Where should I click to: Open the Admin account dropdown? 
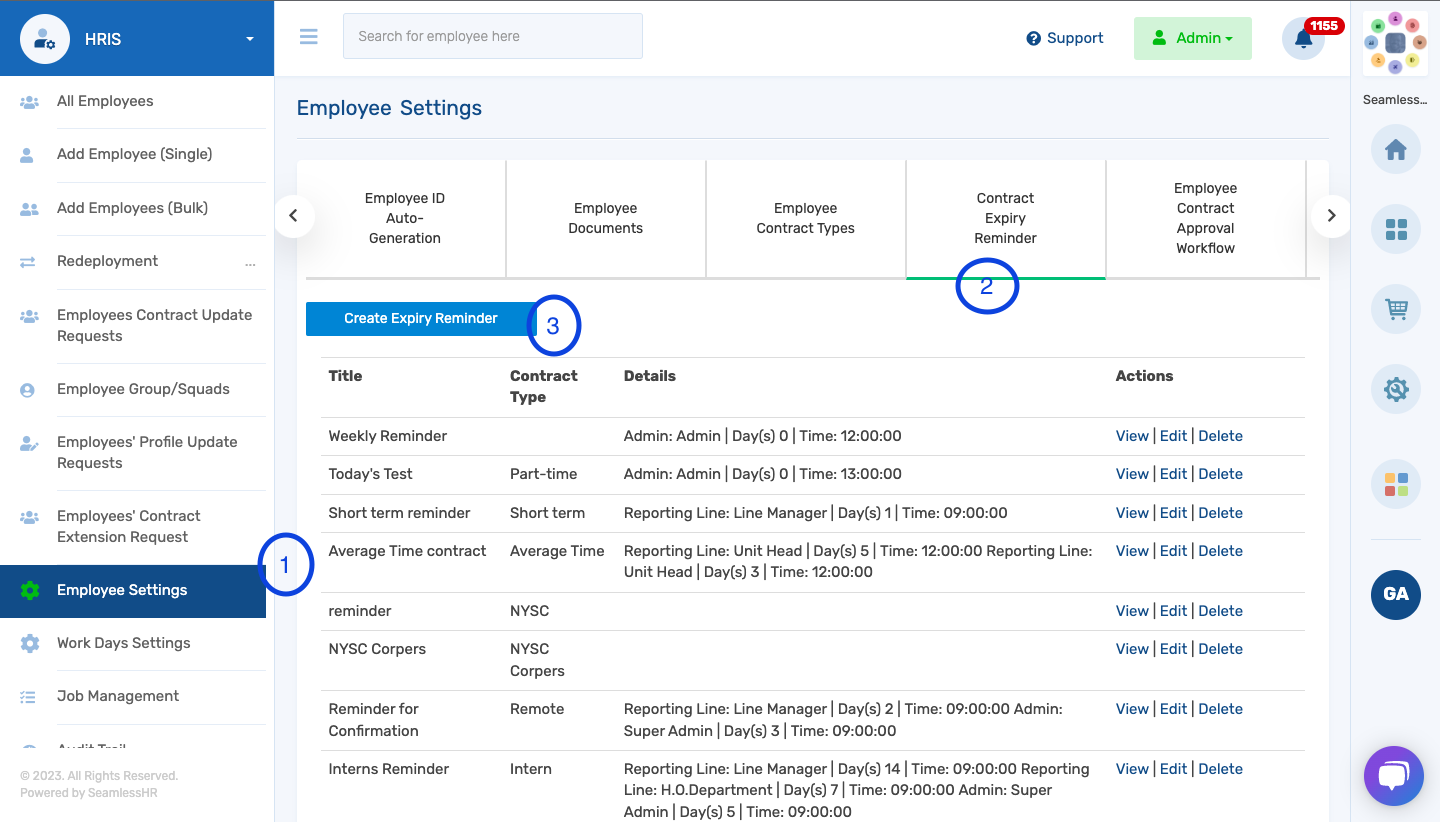[1192, 38]
